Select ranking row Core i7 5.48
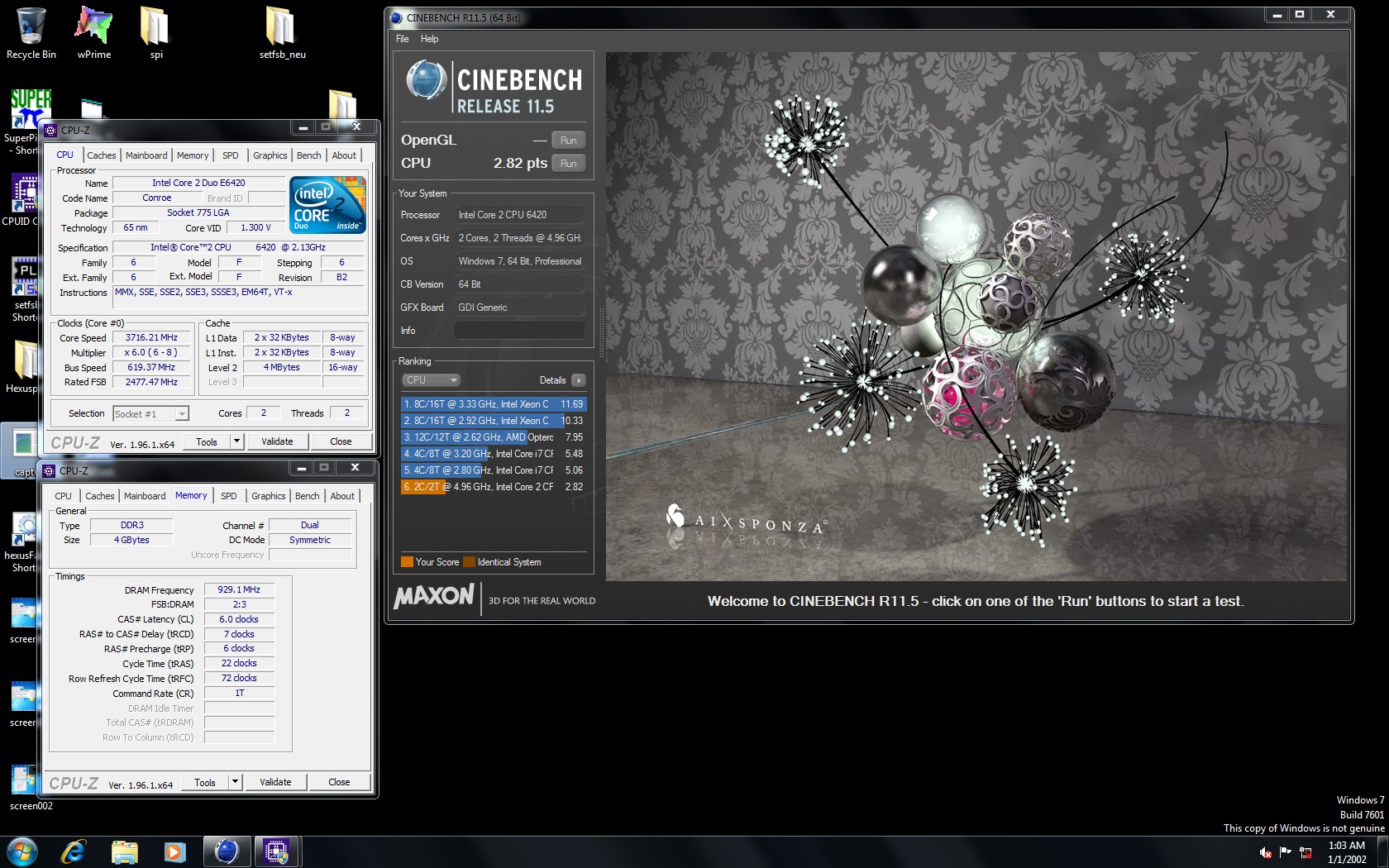Viewport: 1389px width, 868px height. click(493, 454)
